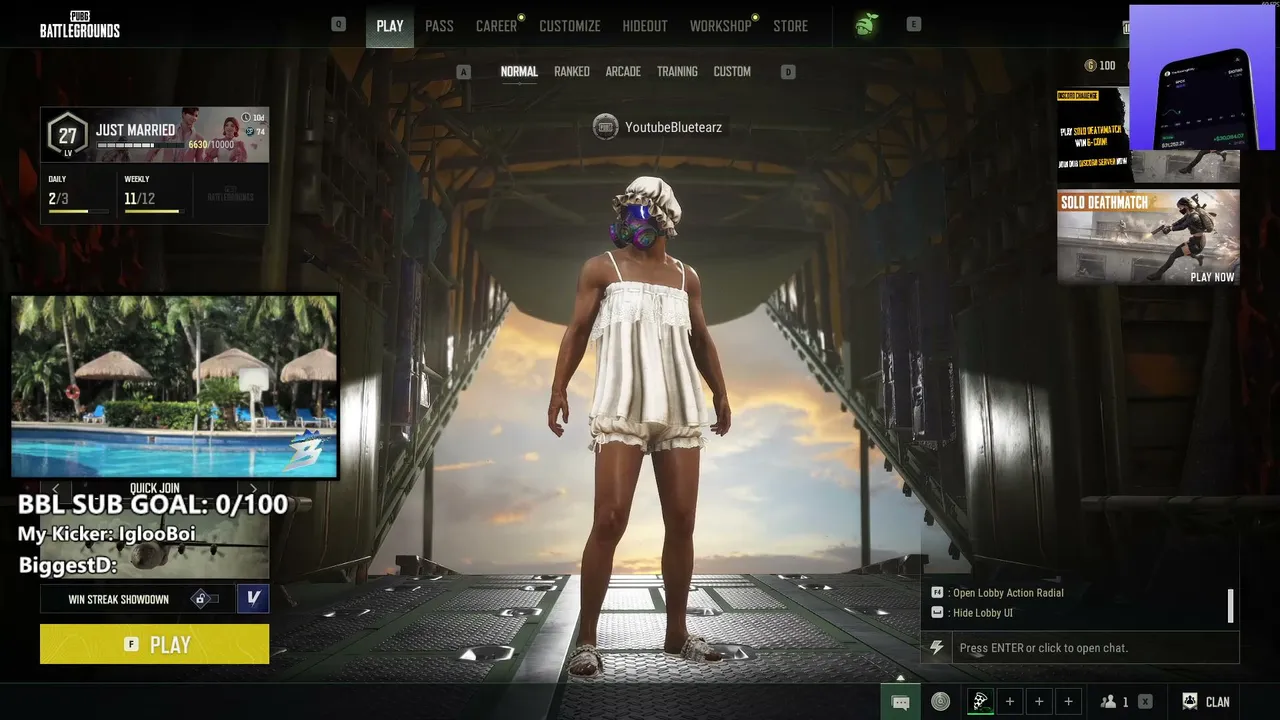Viewport: 1280px width, 720px height.
Task: Click the '6630/10000' pass XP value
Action: [x=211, y=145]
